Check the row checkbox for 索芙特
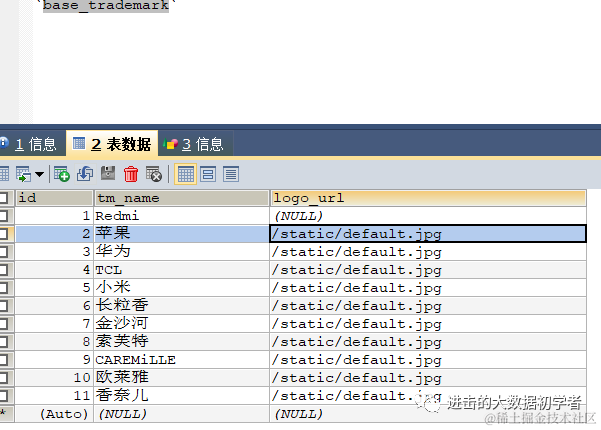This screenshot has height=430, width=601. pos(4,342)
